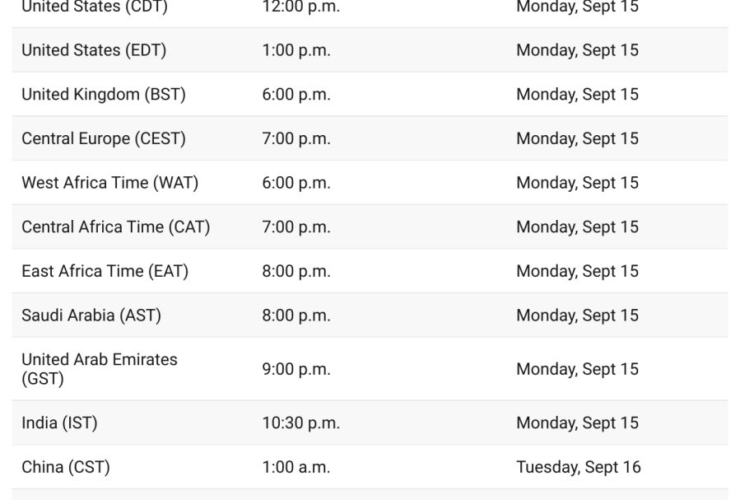
Task: Select the 1:00 a.m. China time
Action: [x=296, y=467]
